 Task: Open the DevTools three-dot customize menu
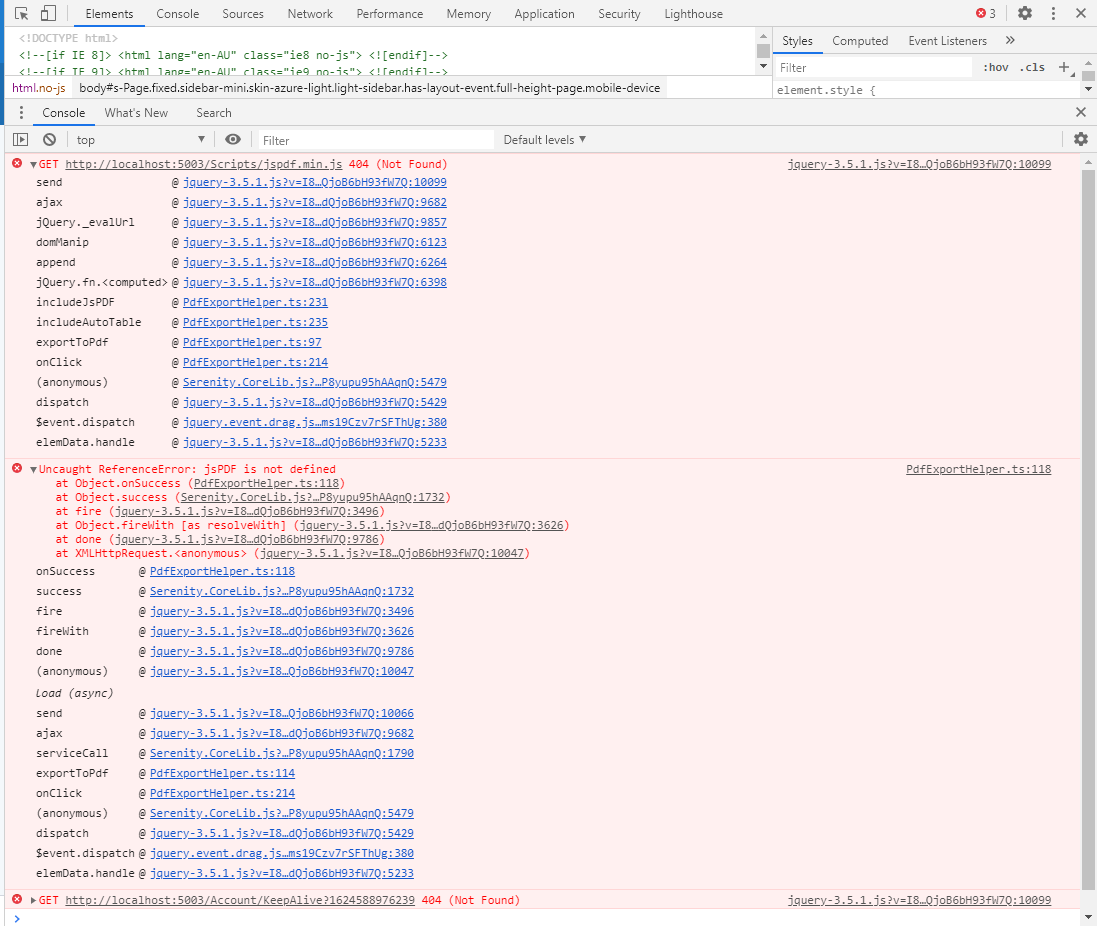point(1053,13)
